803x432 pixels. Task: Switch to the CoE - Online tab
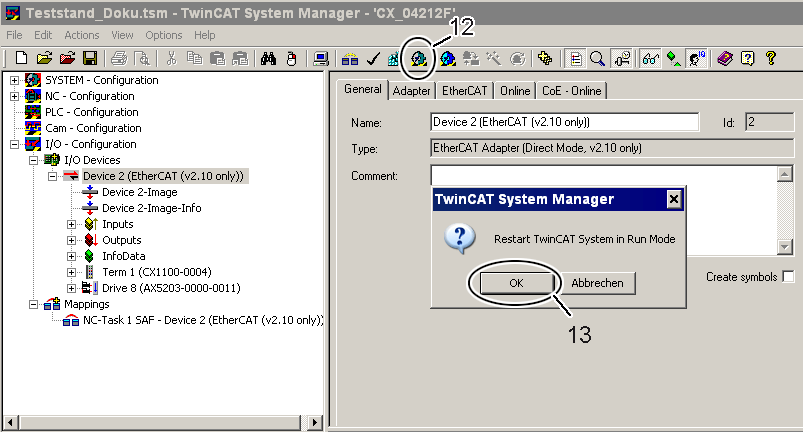pyautogui.click(x=572, y=91)
